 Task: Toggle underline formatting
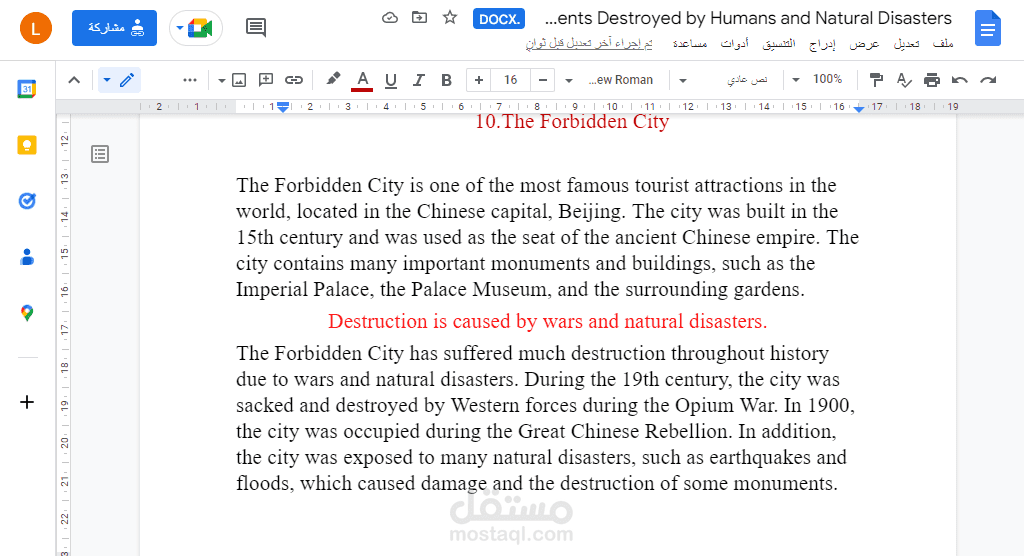[x=391, y=80]
